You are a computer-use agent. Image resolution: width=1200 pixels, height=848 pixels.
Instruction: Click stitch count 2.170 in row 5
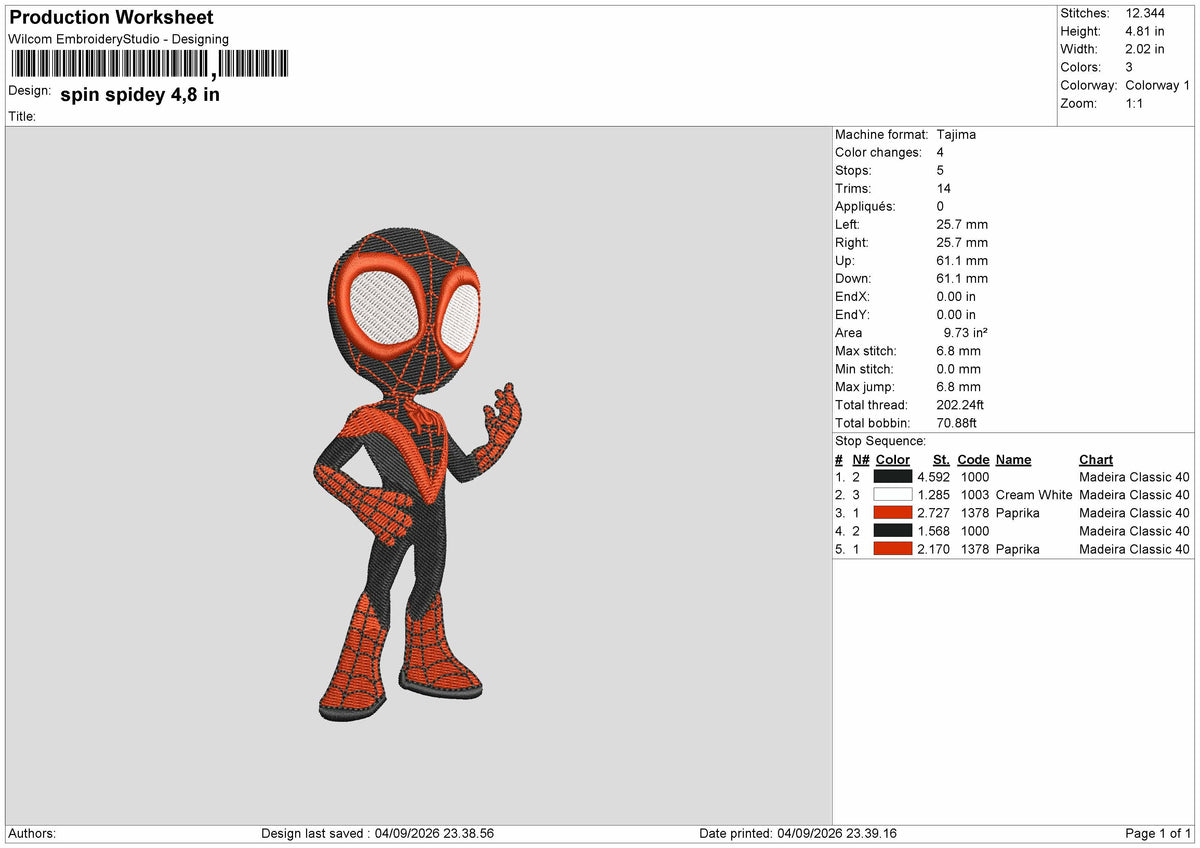coord(933,550)
